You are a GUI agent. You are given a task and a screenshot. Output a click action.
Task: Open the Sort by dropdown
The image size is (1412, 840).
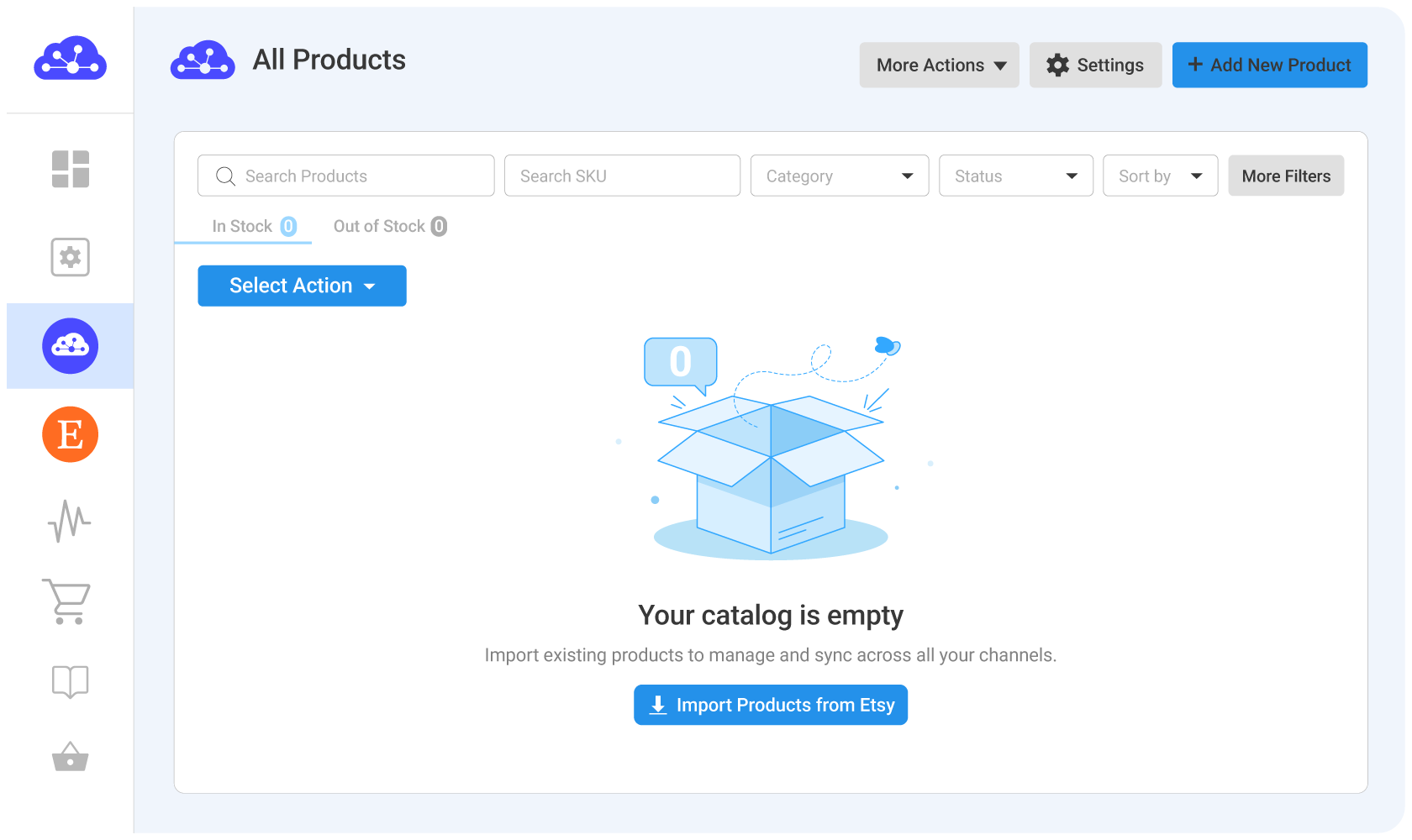1160,176
